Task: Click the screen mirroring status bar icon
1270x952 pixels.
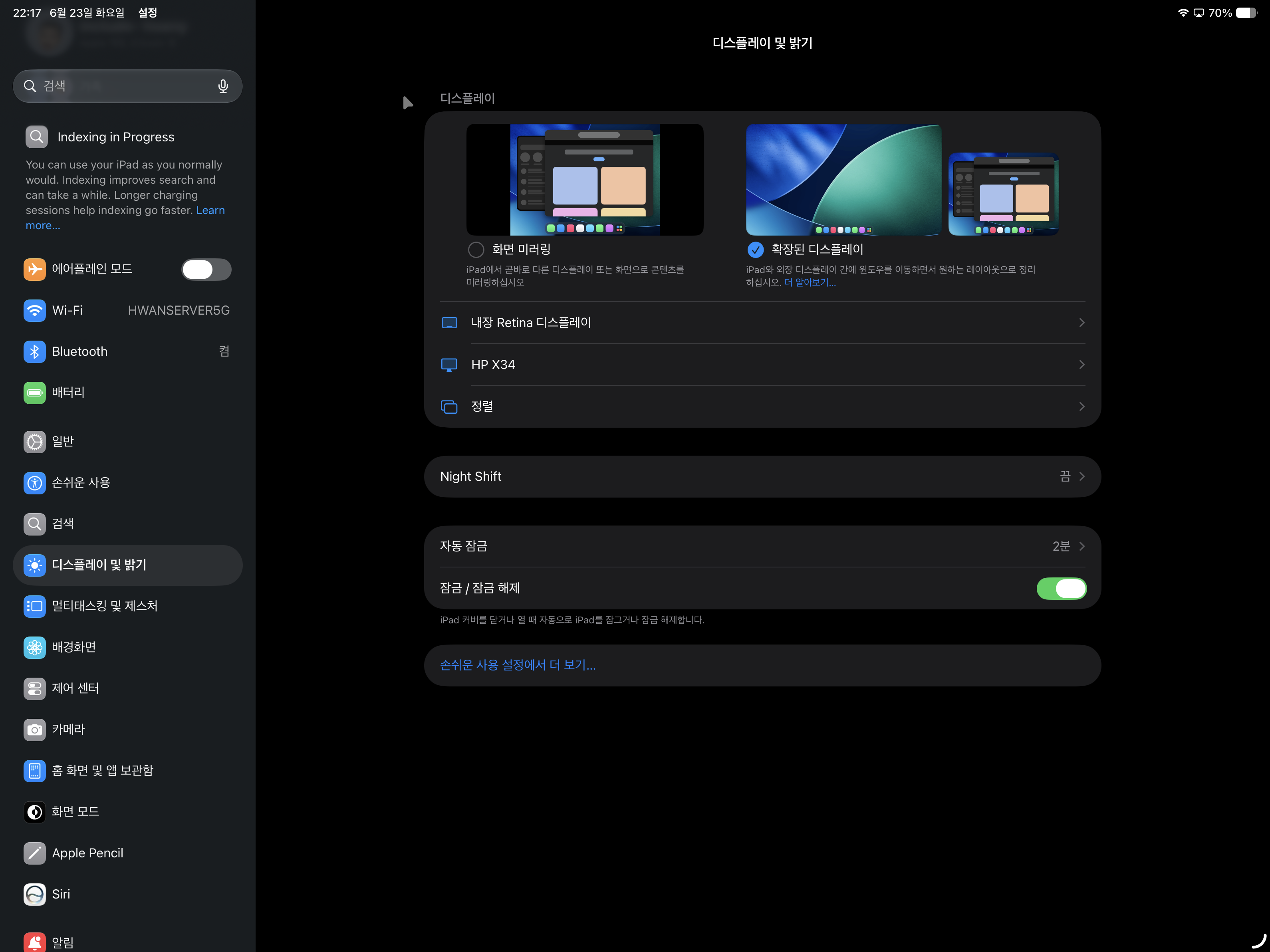Action: (x=1199, y=13)
